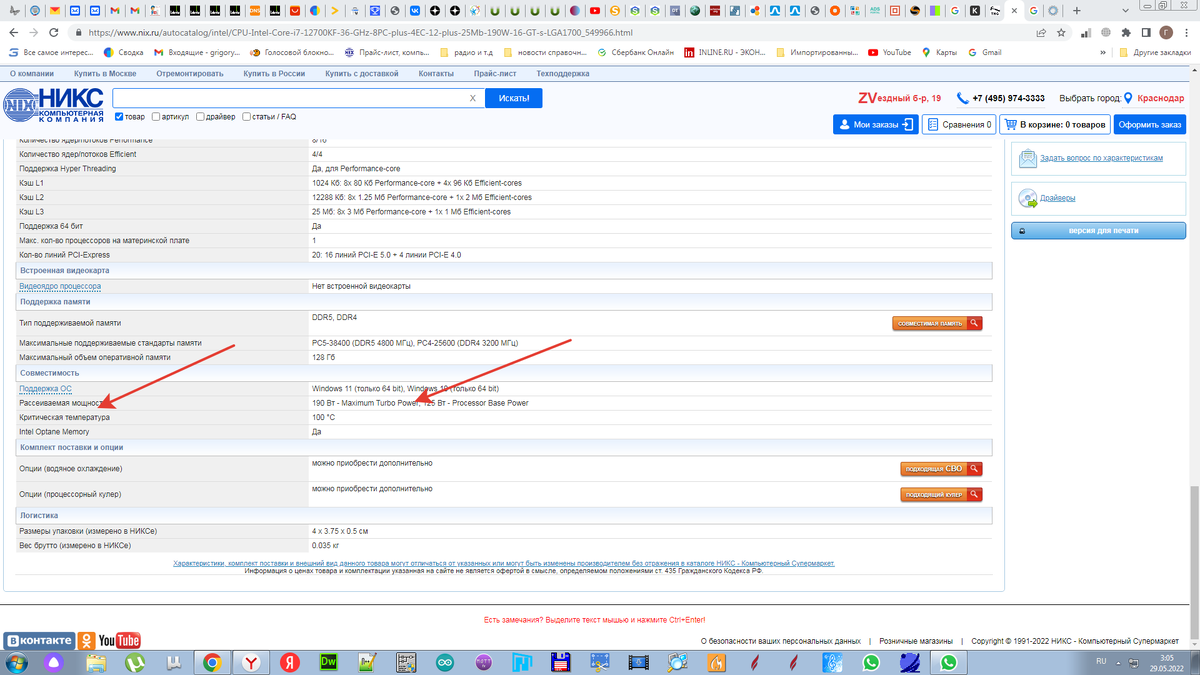The width and height of the screenshot is (1200, 675).
Task: Click 'Оформить заказ' button
Action: click(x=1150, y=125)
